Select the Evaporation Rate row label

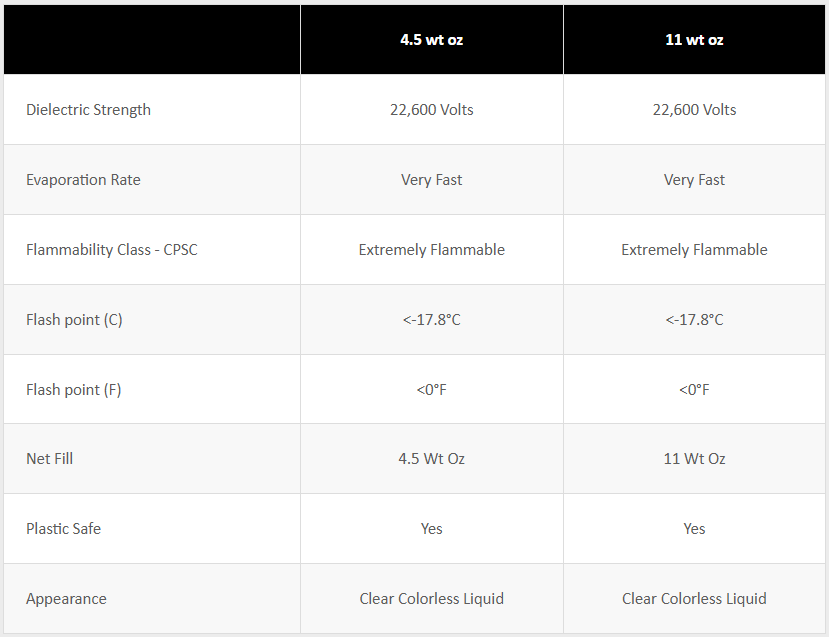click(x=83, y=180)
